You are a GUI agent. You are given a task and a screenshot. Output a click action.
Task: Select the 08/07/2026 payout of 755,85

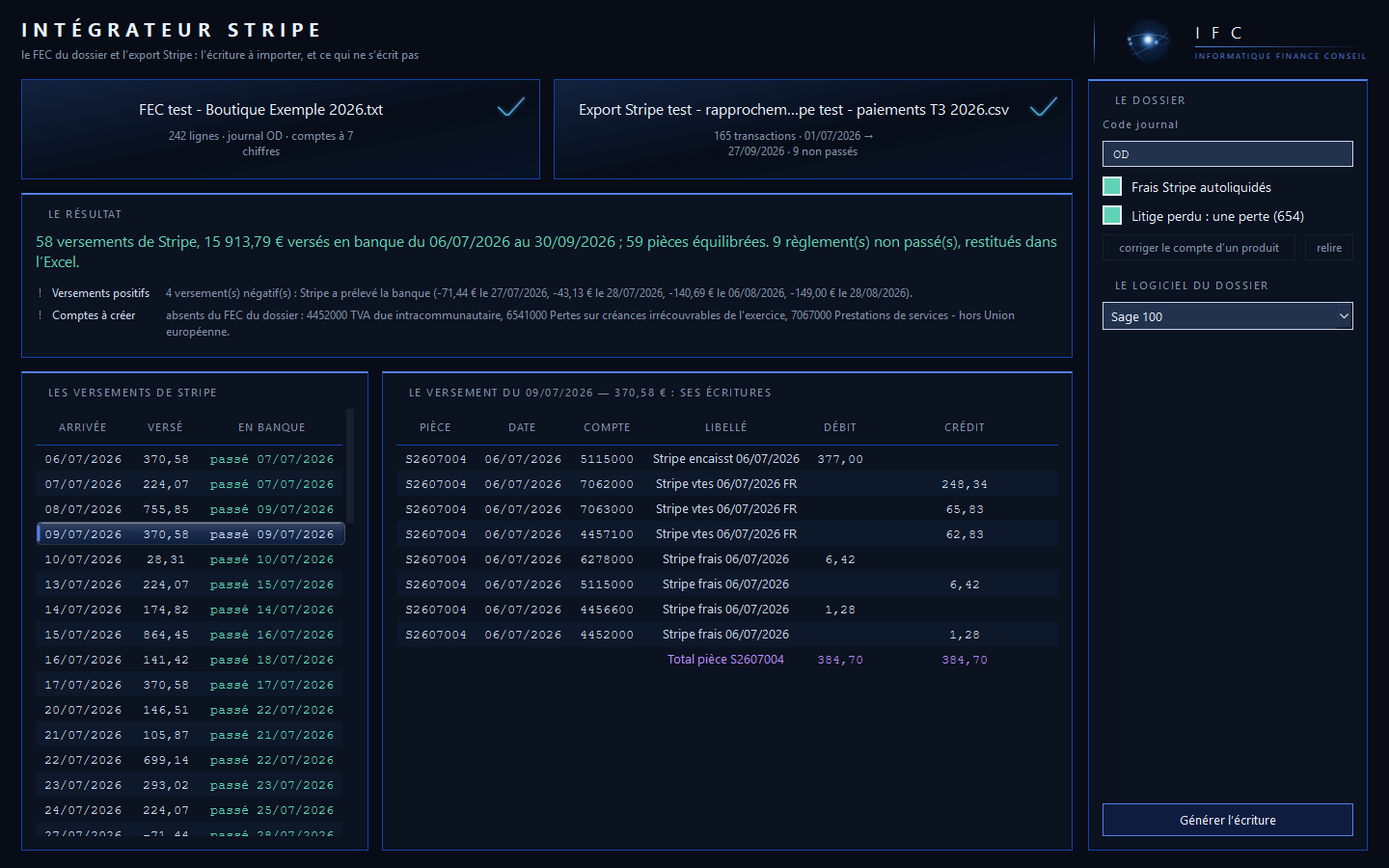190,509
